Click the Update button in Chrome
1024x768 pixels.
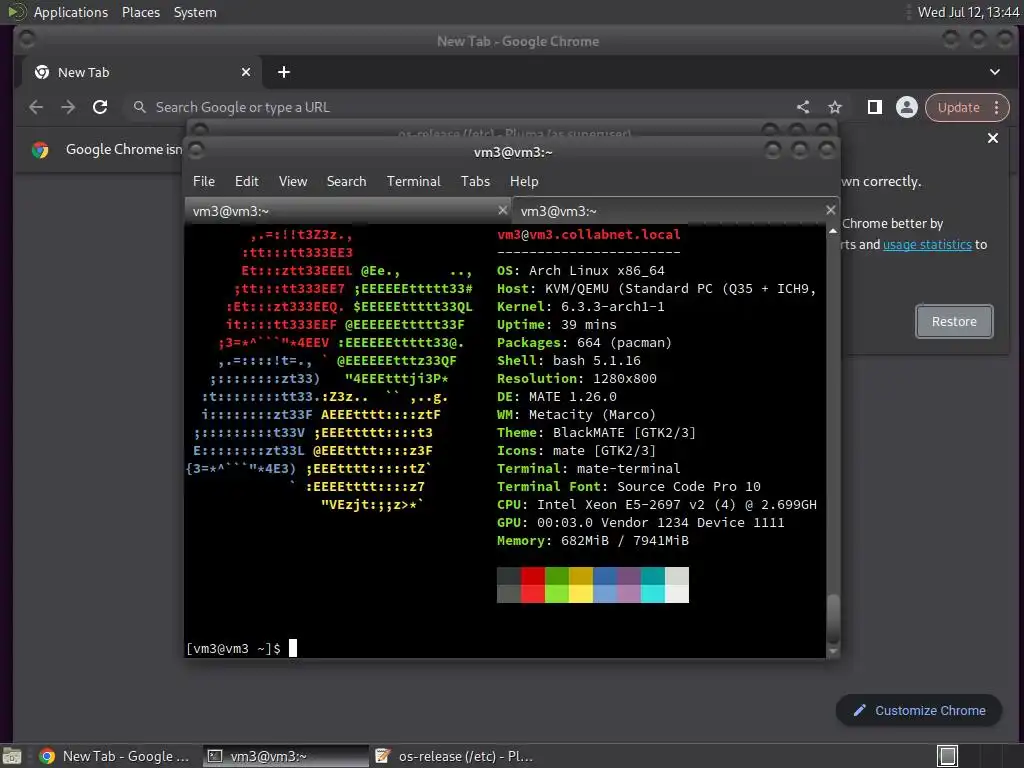(958, 108)
